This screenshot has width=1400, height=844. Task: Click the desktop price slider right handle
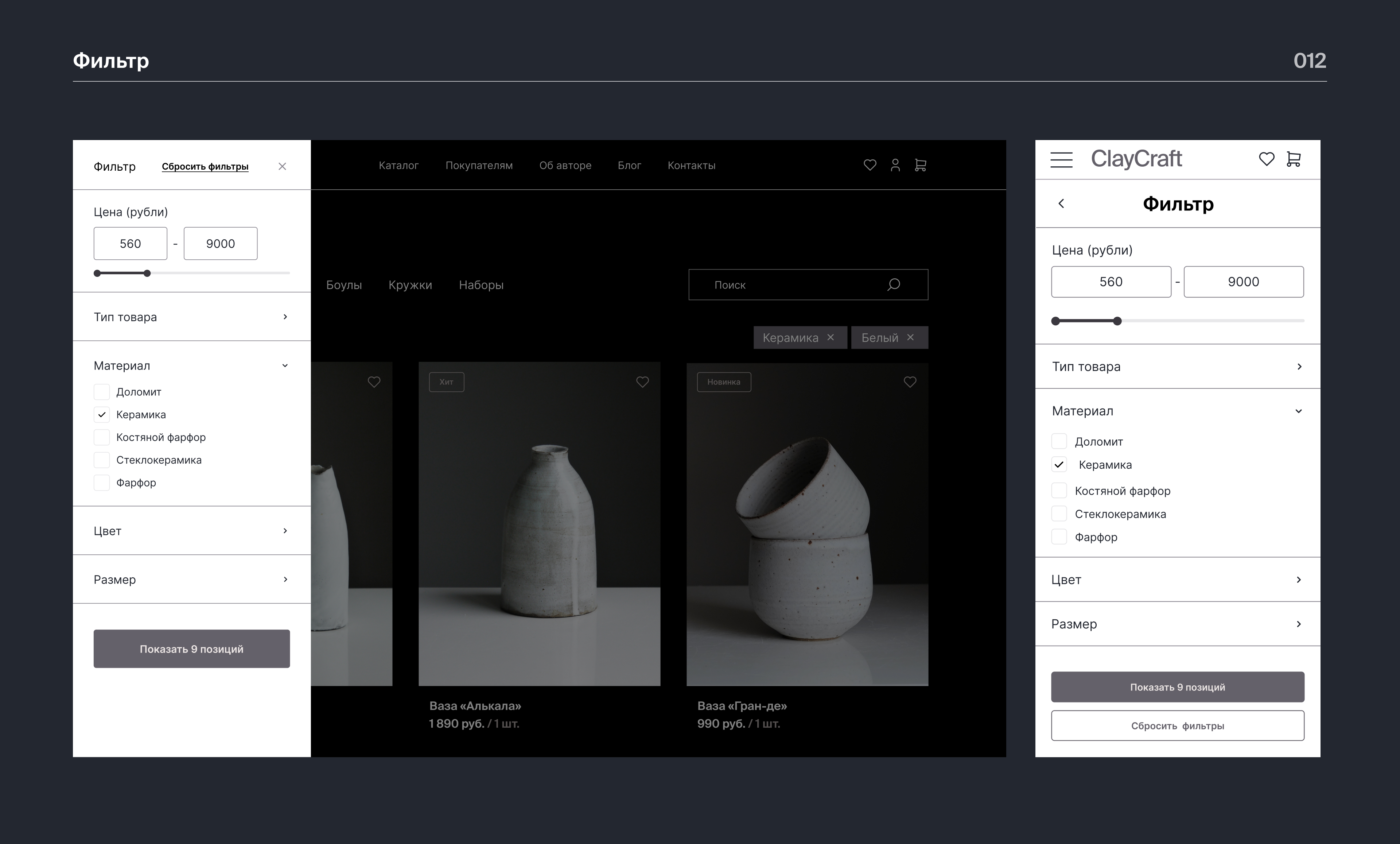[x=147, y=274]
